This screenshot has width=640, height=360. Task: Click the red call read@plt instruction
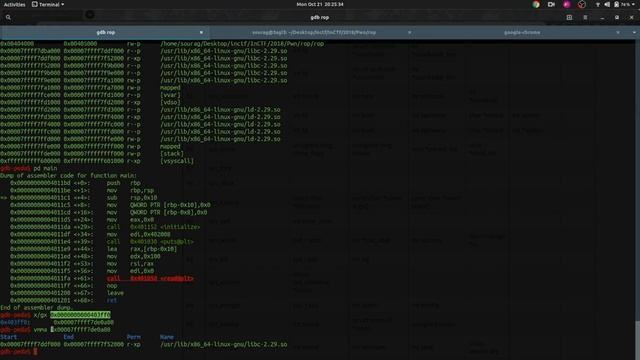(x=150, y=278)
